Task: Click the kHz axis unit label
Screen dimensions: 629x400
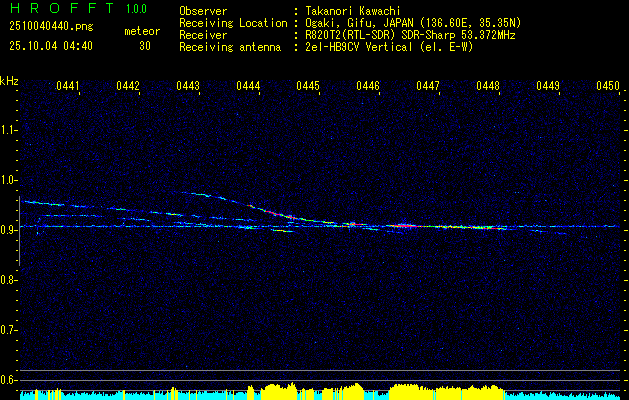Action: [x=9, y=81]
